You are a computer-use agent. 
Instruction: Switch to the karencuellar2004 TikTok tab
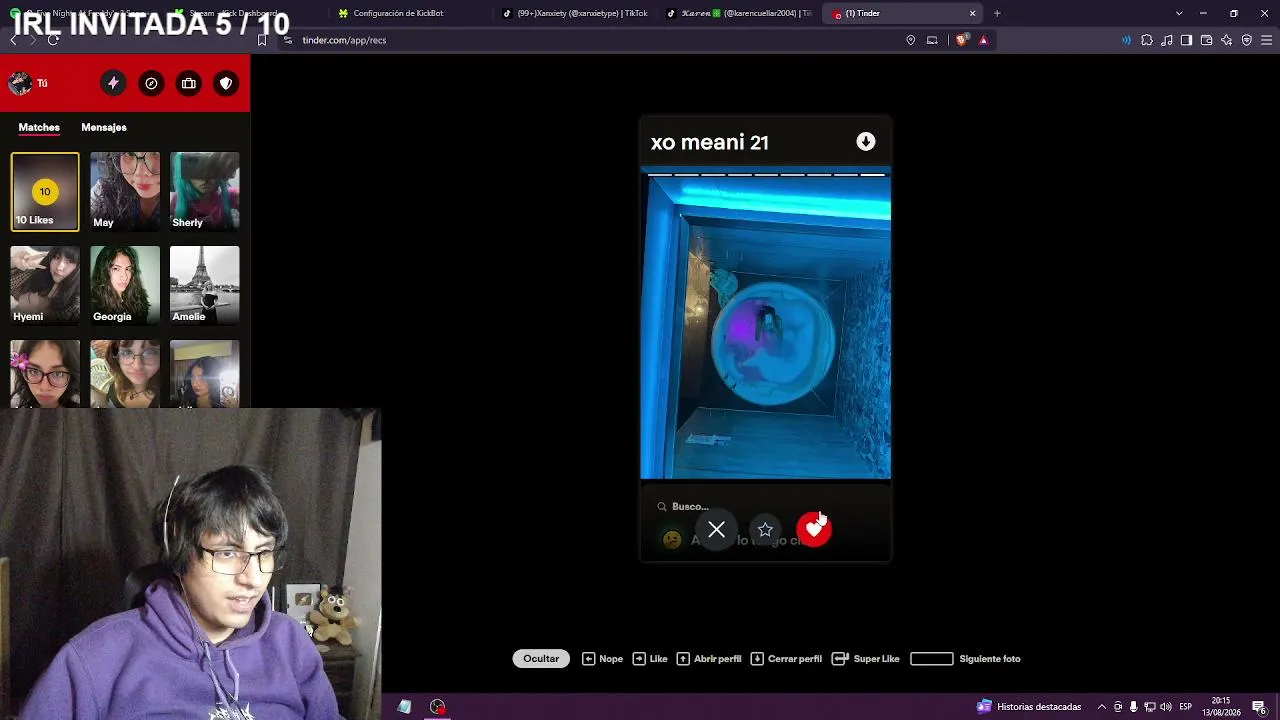739,13
